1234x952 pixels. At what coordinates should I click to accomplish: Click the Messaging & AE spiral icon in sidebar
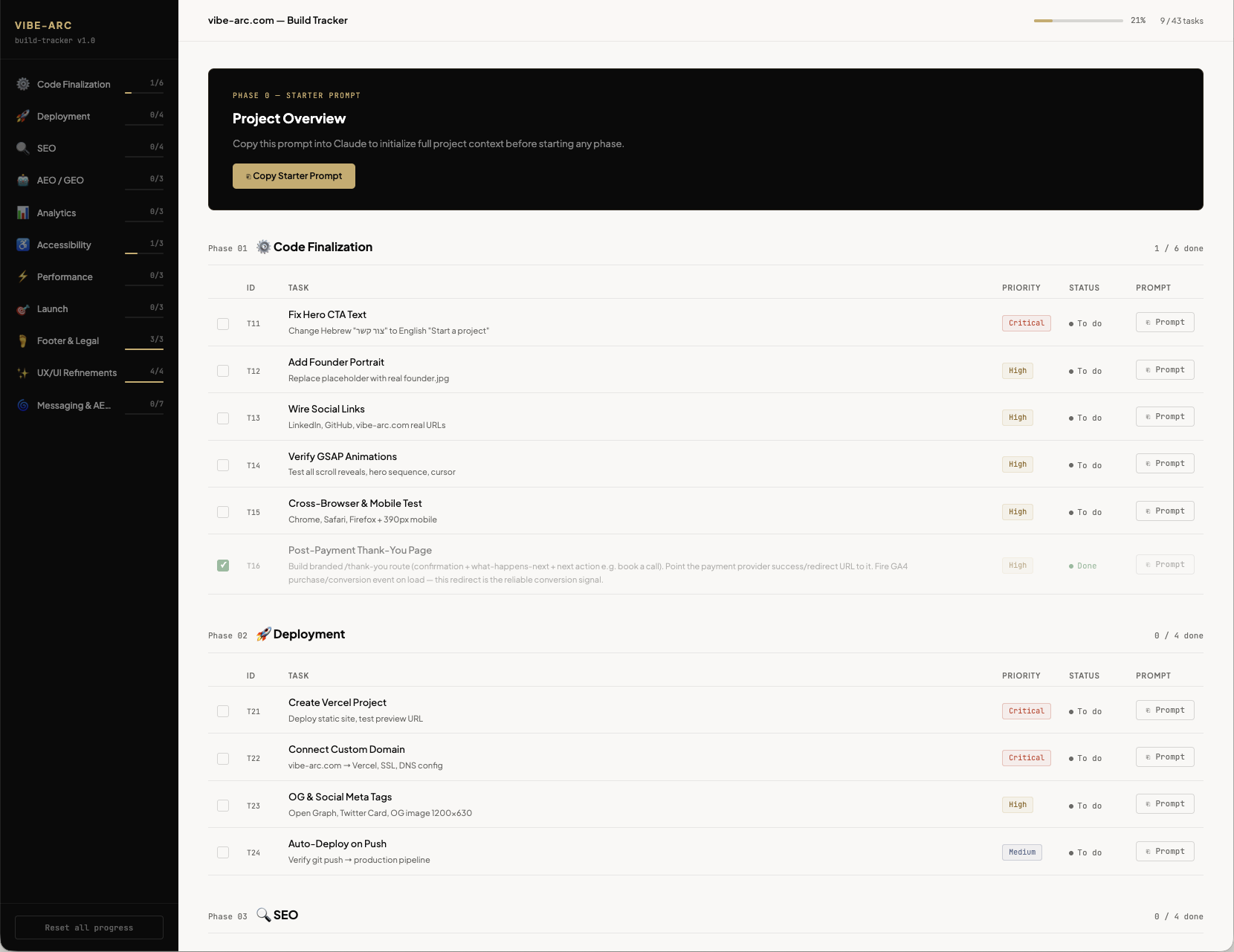pyautogui.click(x=23, y=405)
